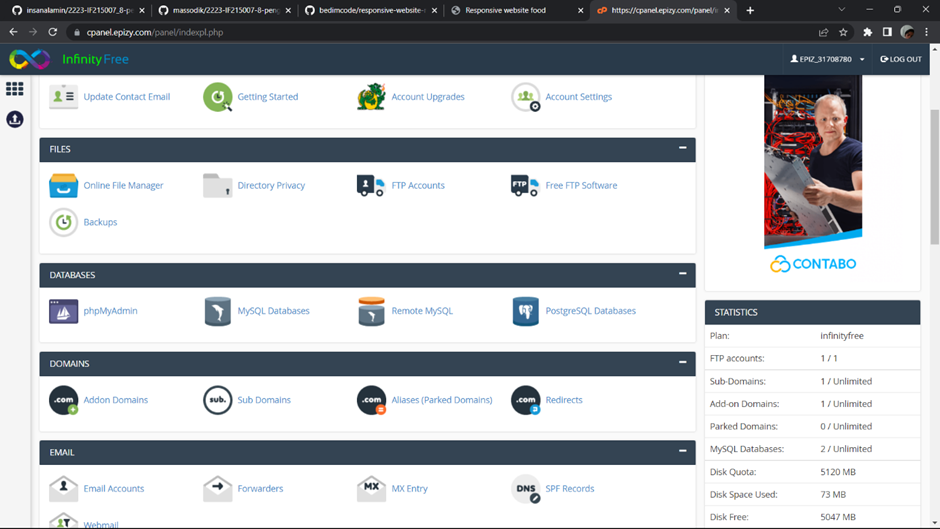Click the FTP Accounts truck icon
Image resolution: width=940 pixels, height=529 pixels.
point(371,185)
